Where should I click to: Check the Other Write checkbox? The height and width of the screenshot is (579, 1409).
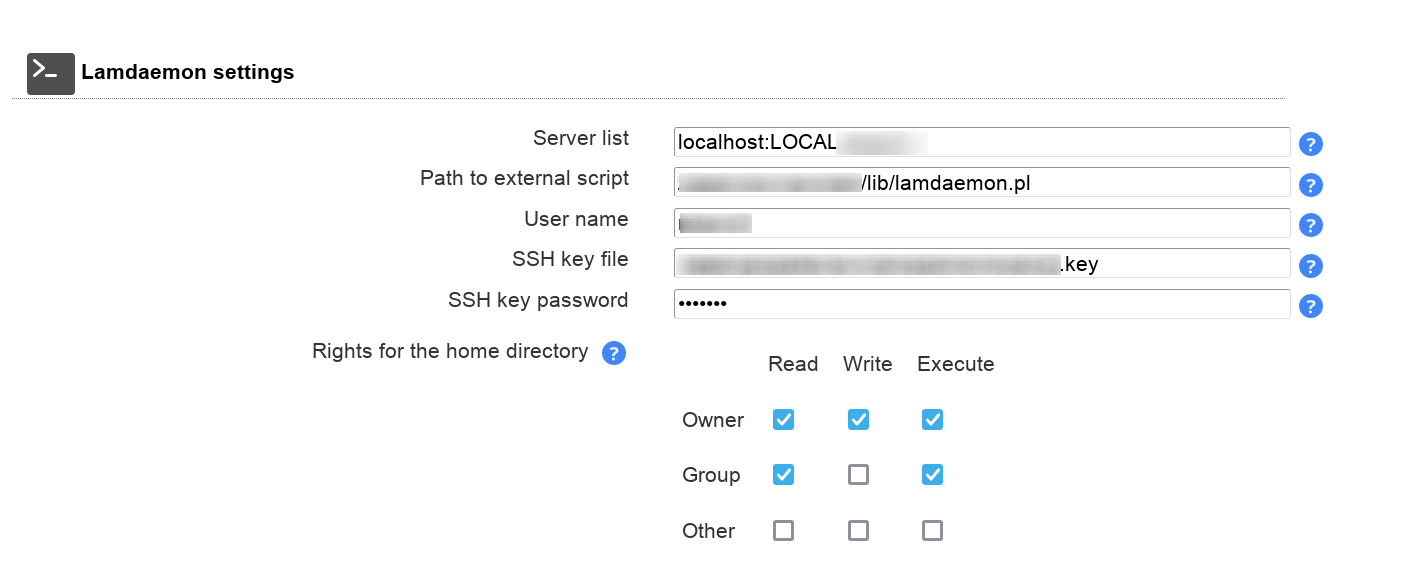pyautogui.click(x=858, y=530)
